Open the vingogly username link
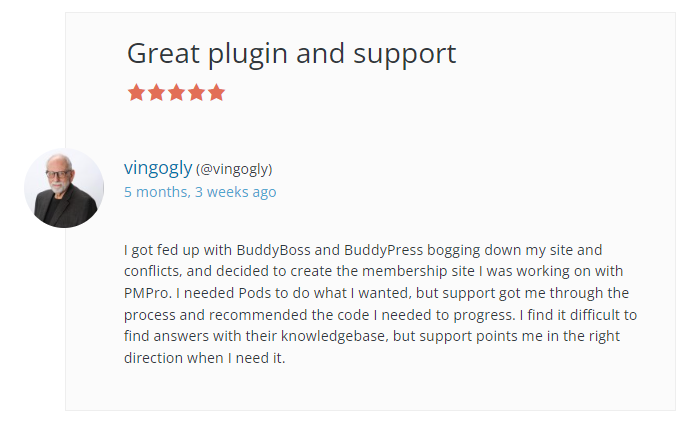698x424 pixels. [157, 168]
